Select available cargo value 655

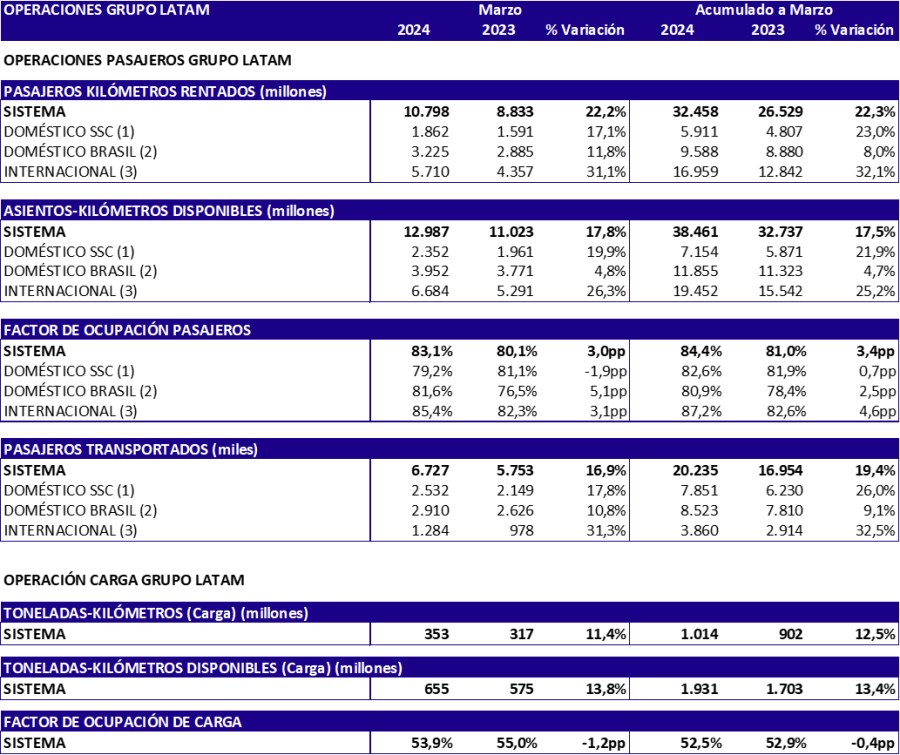tap(437, 688)
